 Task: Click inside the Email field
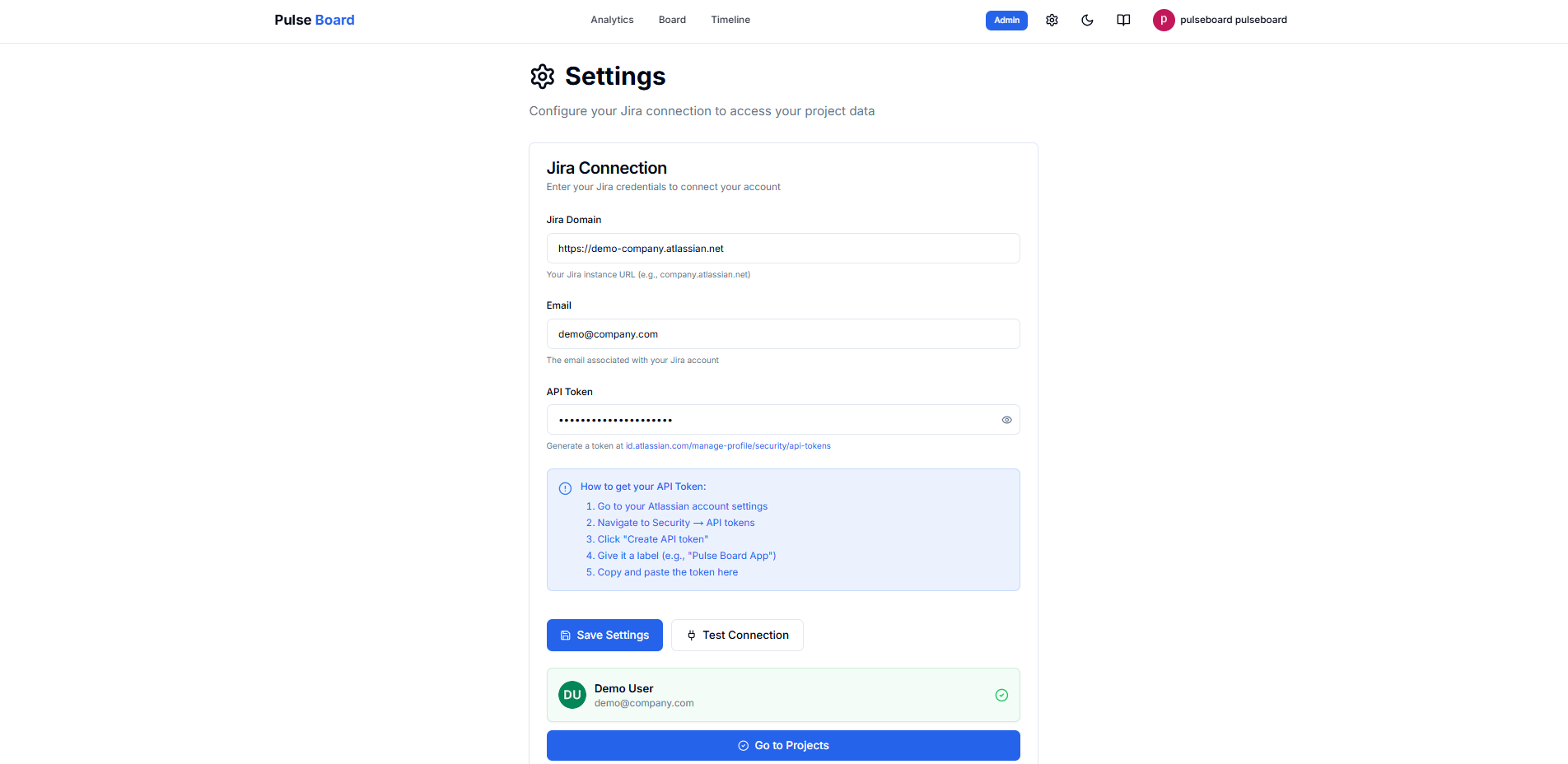tap(782, 333)
